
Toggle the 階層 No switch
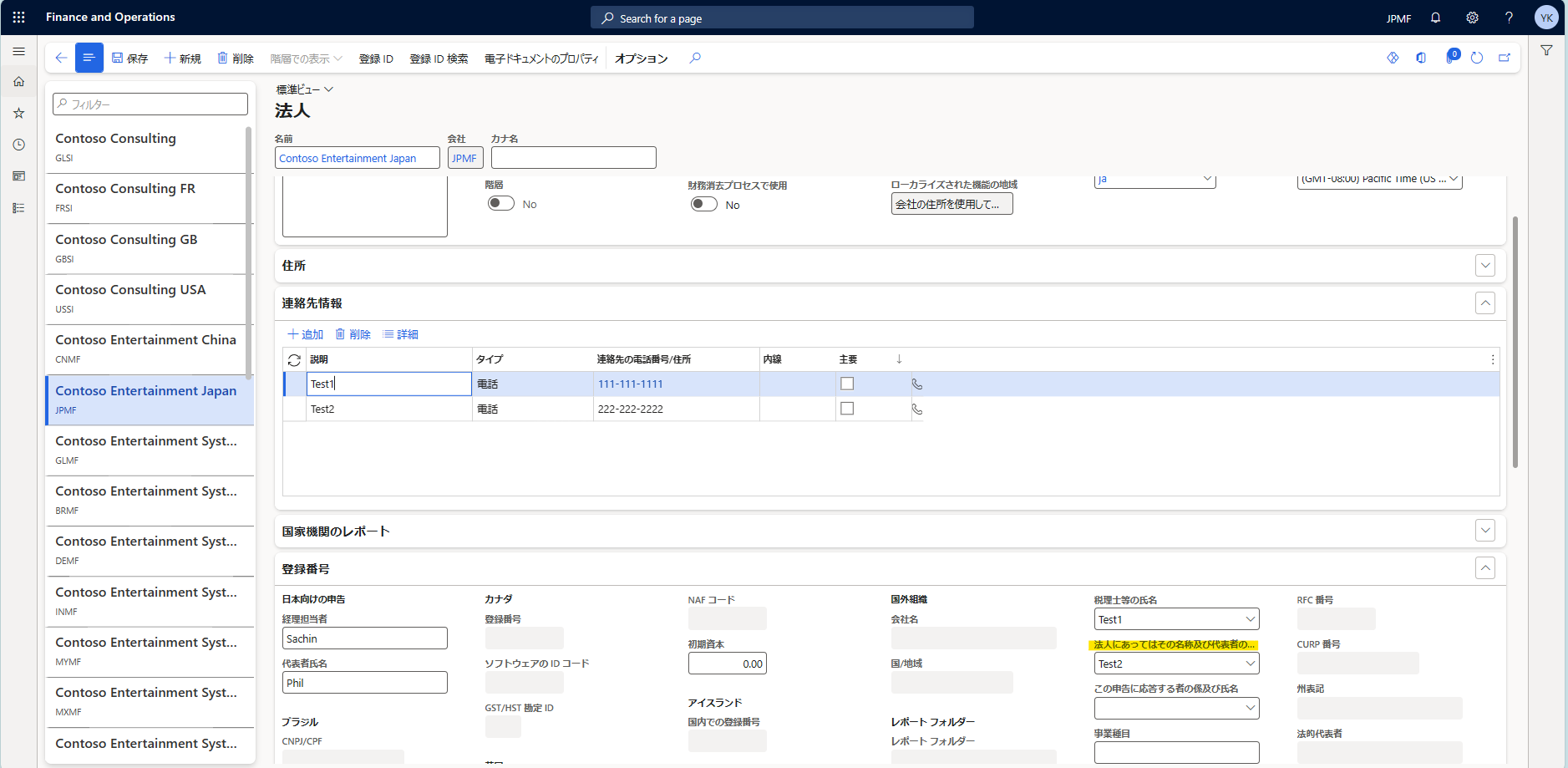501,204
